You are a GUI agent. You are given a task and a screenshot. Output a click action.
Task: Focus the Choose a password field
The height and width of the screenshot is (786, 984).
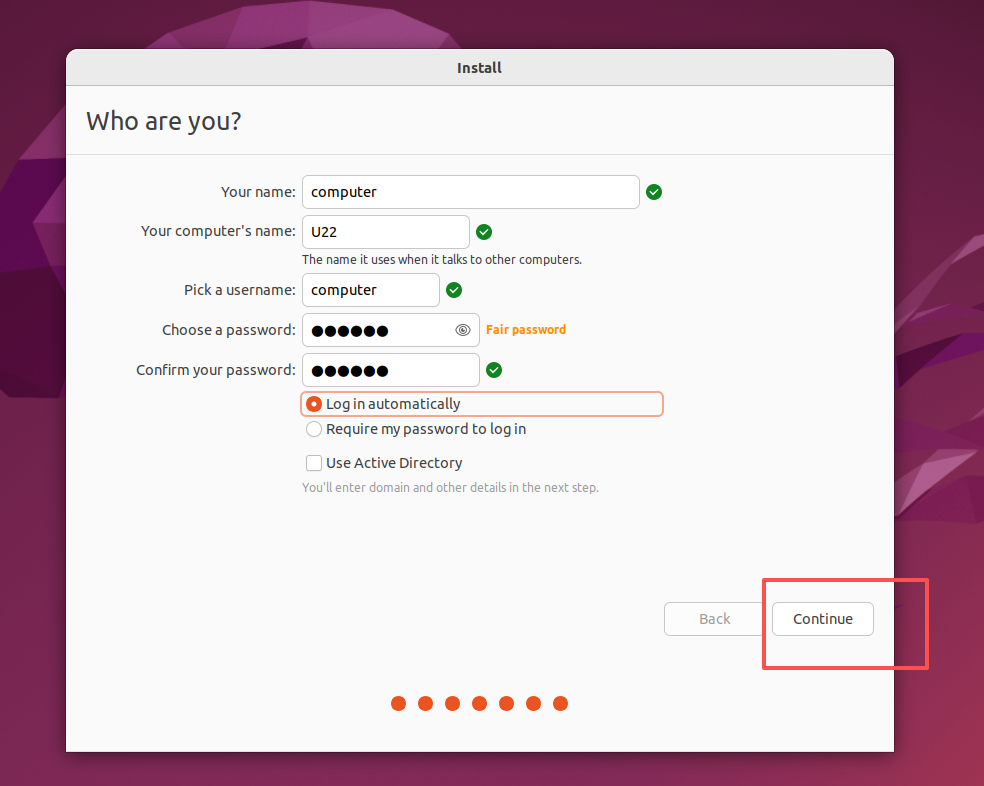coord(391,330)
